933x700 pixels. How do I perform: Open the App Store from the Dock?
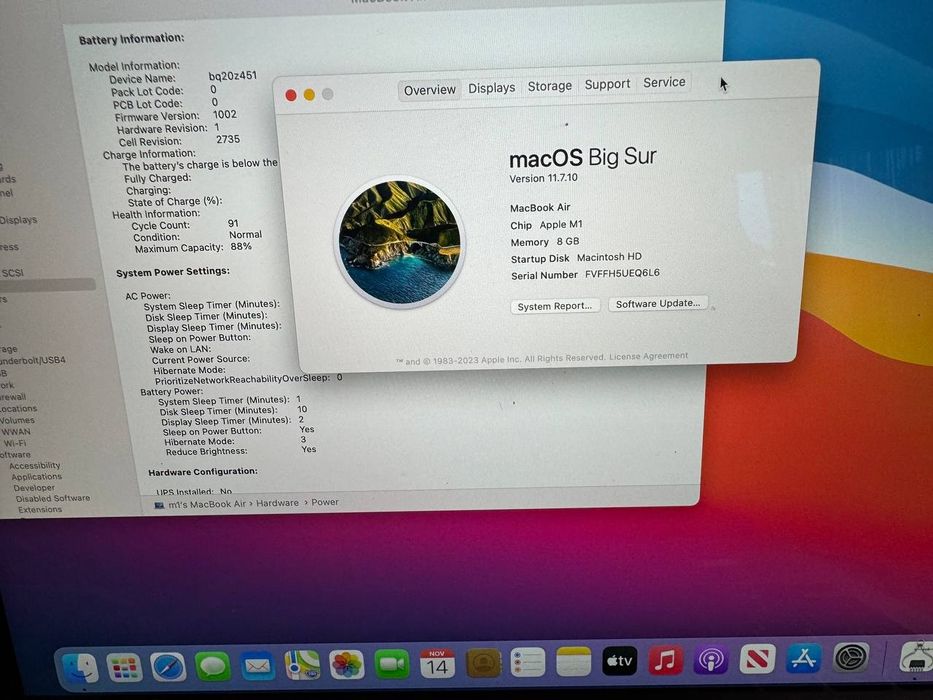point(803,658)
